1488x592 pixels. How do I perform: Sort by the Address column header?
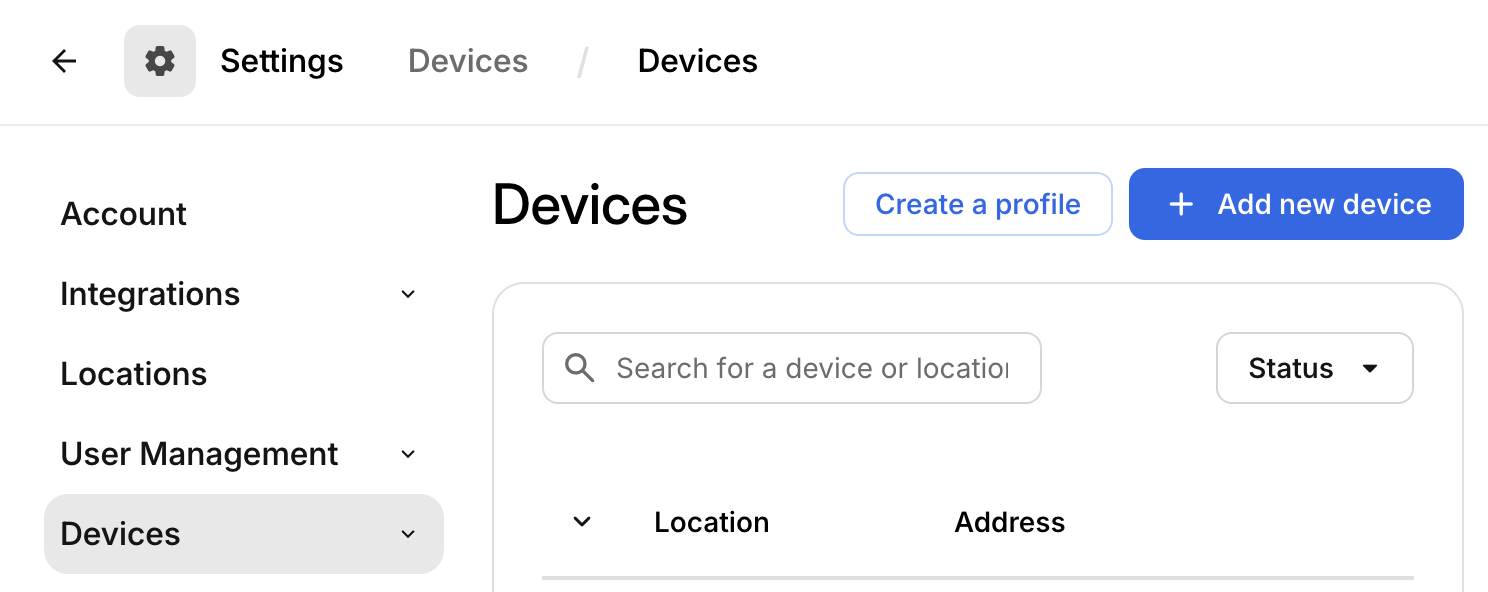1009,522
